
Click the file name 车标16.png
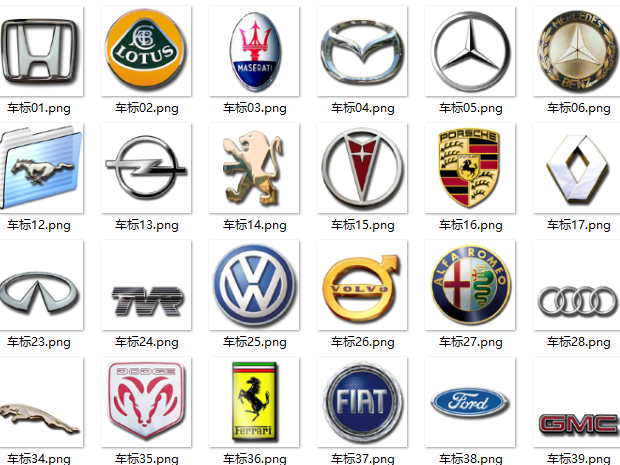click(x=471, y=225)
